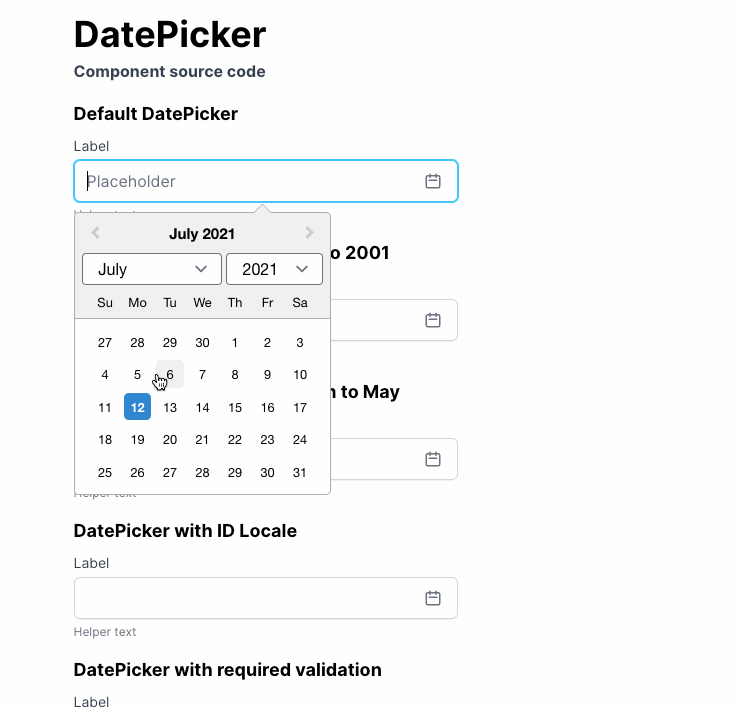740x708 pixels.
Task: Open the July month dropdown
Action: (151, 269)
